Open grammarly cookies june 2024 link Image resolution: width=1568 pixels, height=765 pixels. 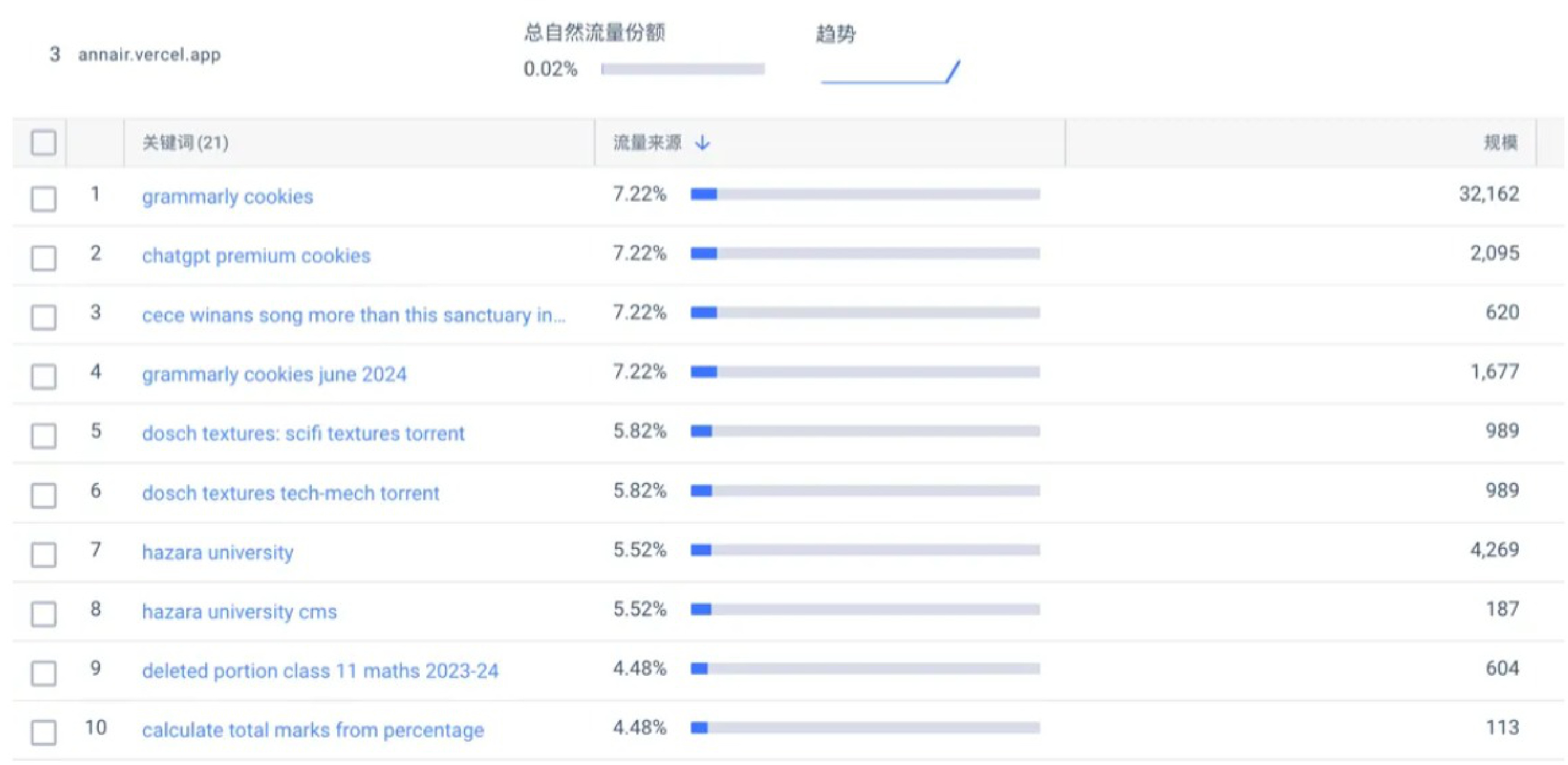click(274, 374)
